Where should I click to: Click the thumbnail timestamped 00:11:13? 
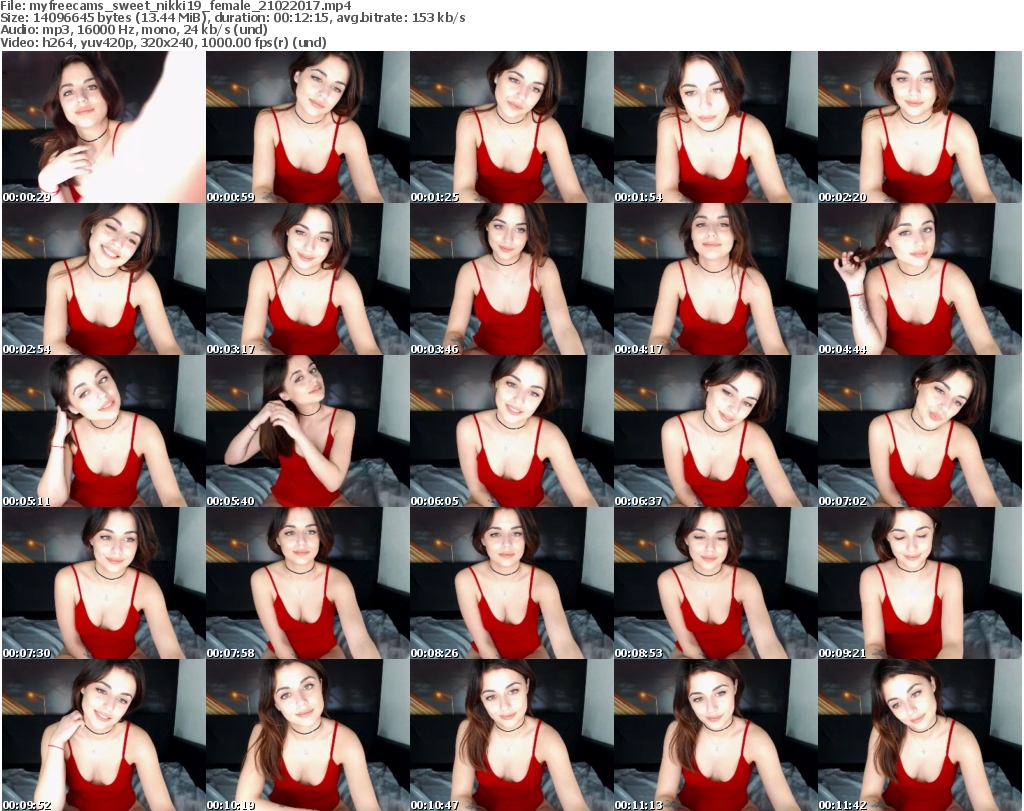716,735
